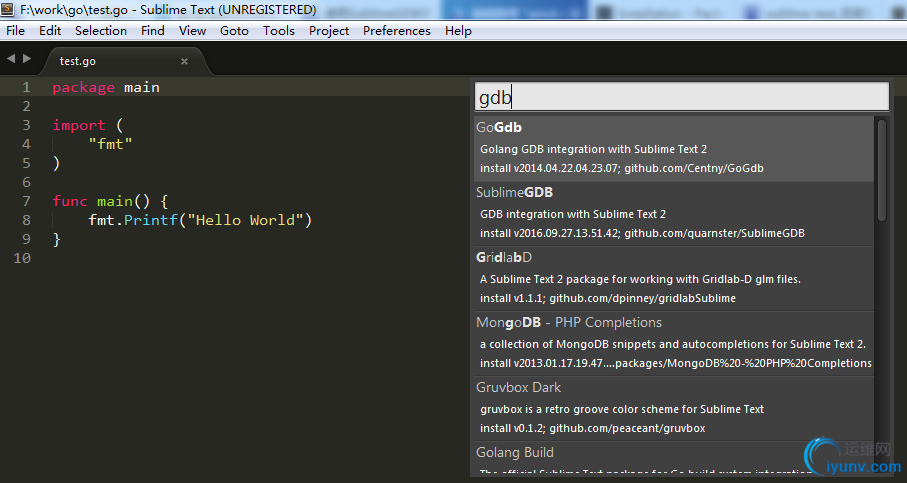Open the Tools menu
The height and width of the screenshot is (483, 907).
(x=279, y=31)
